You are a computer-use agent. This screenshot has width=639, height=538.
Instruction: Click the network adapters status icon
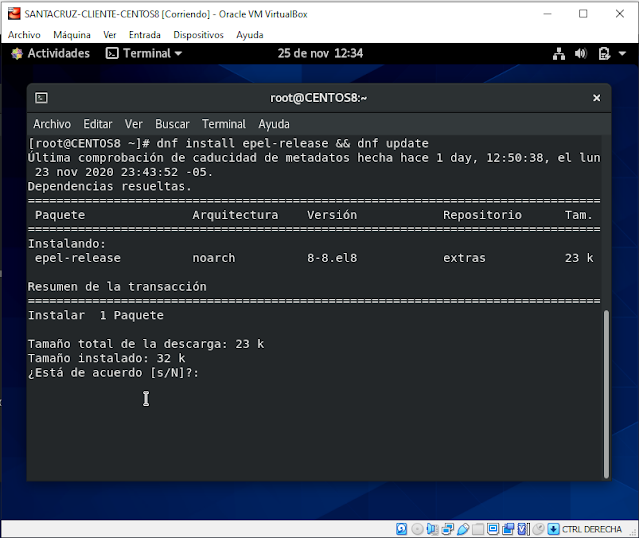(447, 529)
